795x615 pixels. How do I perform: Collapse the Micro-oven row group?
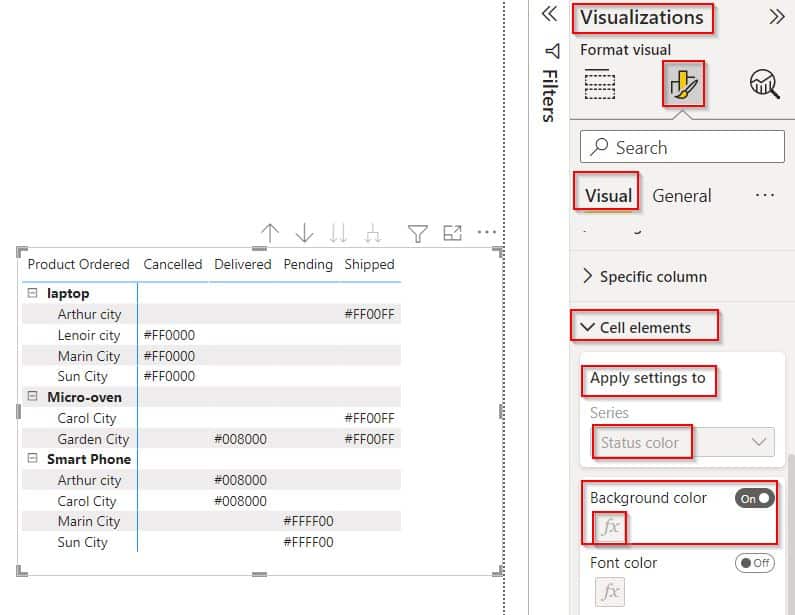point(32,396)
